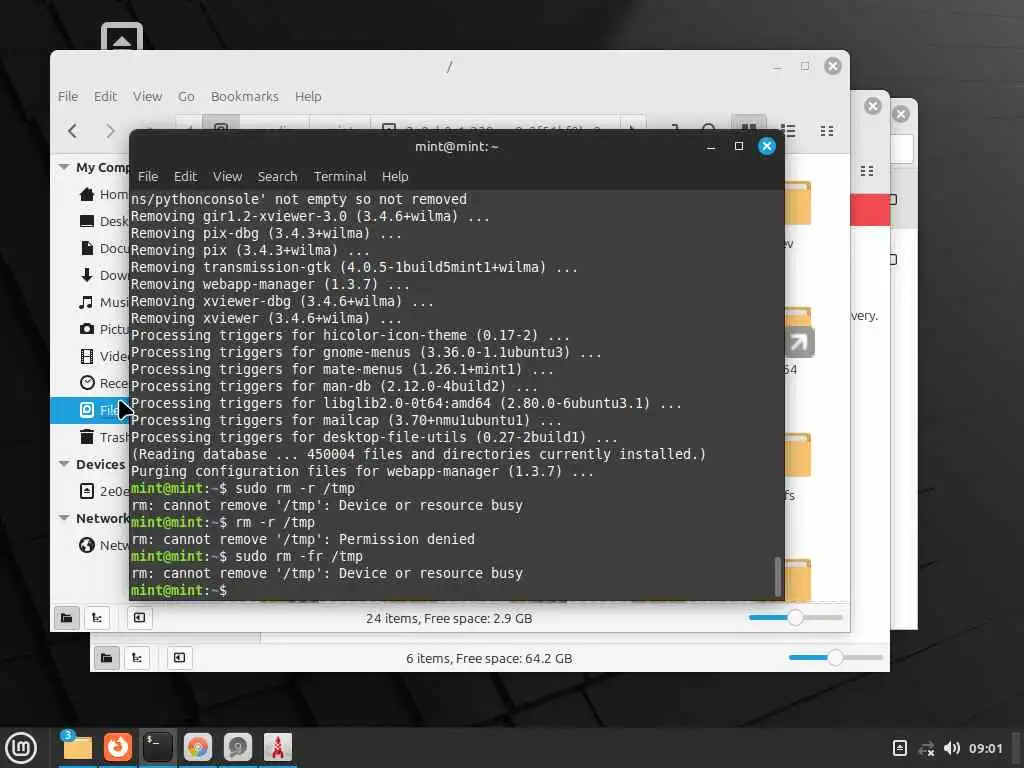Viewport: 1024px width, 768px height.
Task: Open terminal Search menu
Action: point(277,176)
